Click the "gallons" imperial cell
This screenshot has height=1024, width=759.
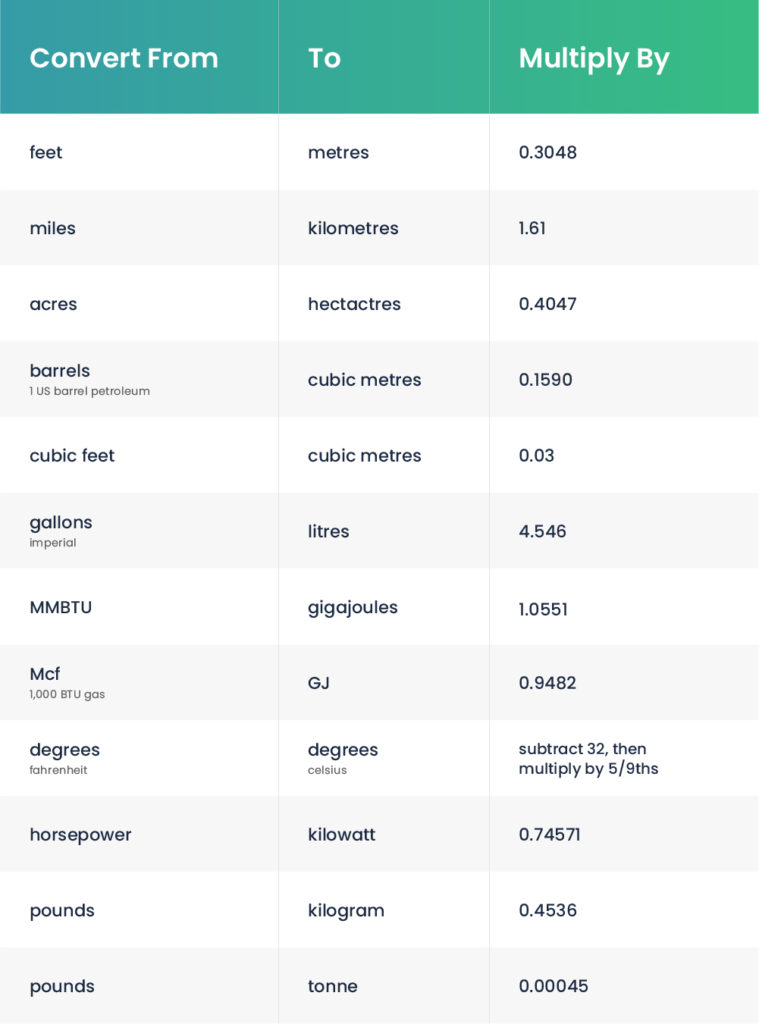click(61, 523)
